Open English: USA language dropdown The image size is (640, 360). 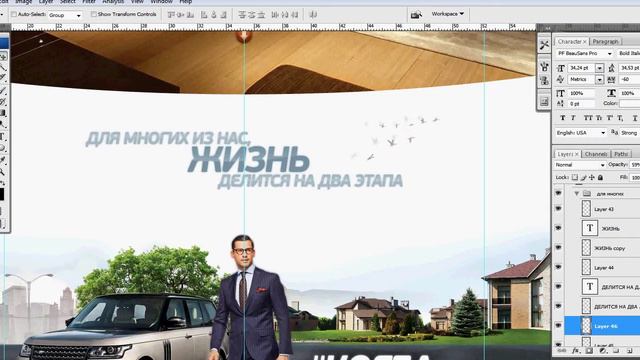coord(581,133)
